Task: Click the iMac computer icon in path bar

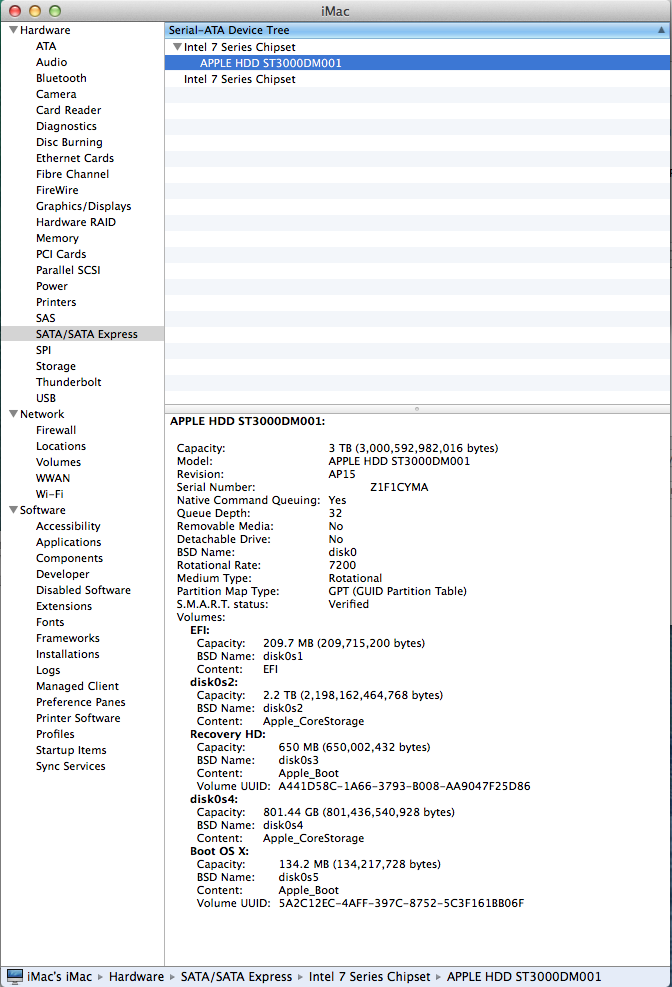Action: [x=14, y=976]
